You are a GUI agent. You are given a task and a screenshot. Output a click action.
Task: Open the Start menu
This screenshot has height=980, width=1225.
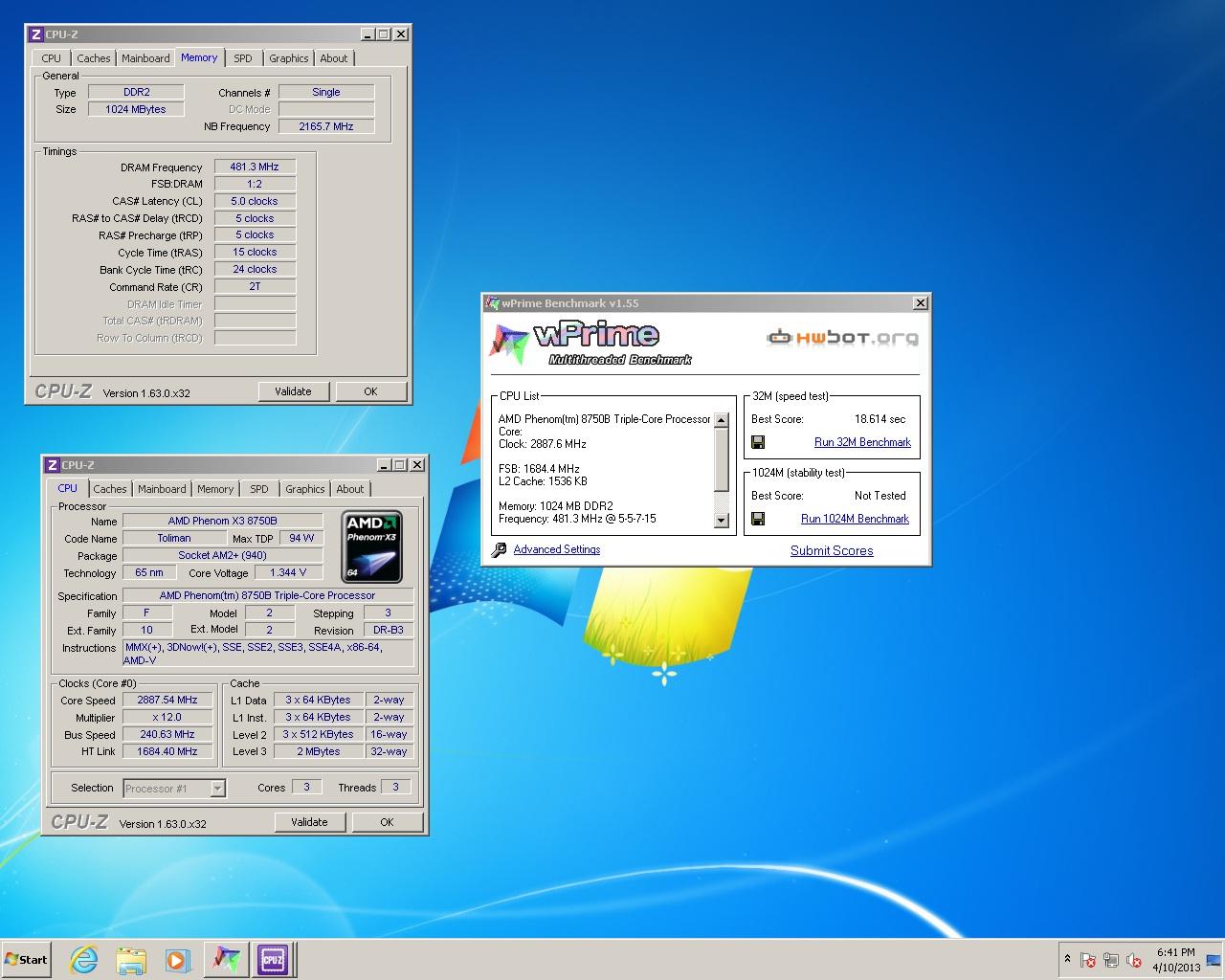click(26, 960)
